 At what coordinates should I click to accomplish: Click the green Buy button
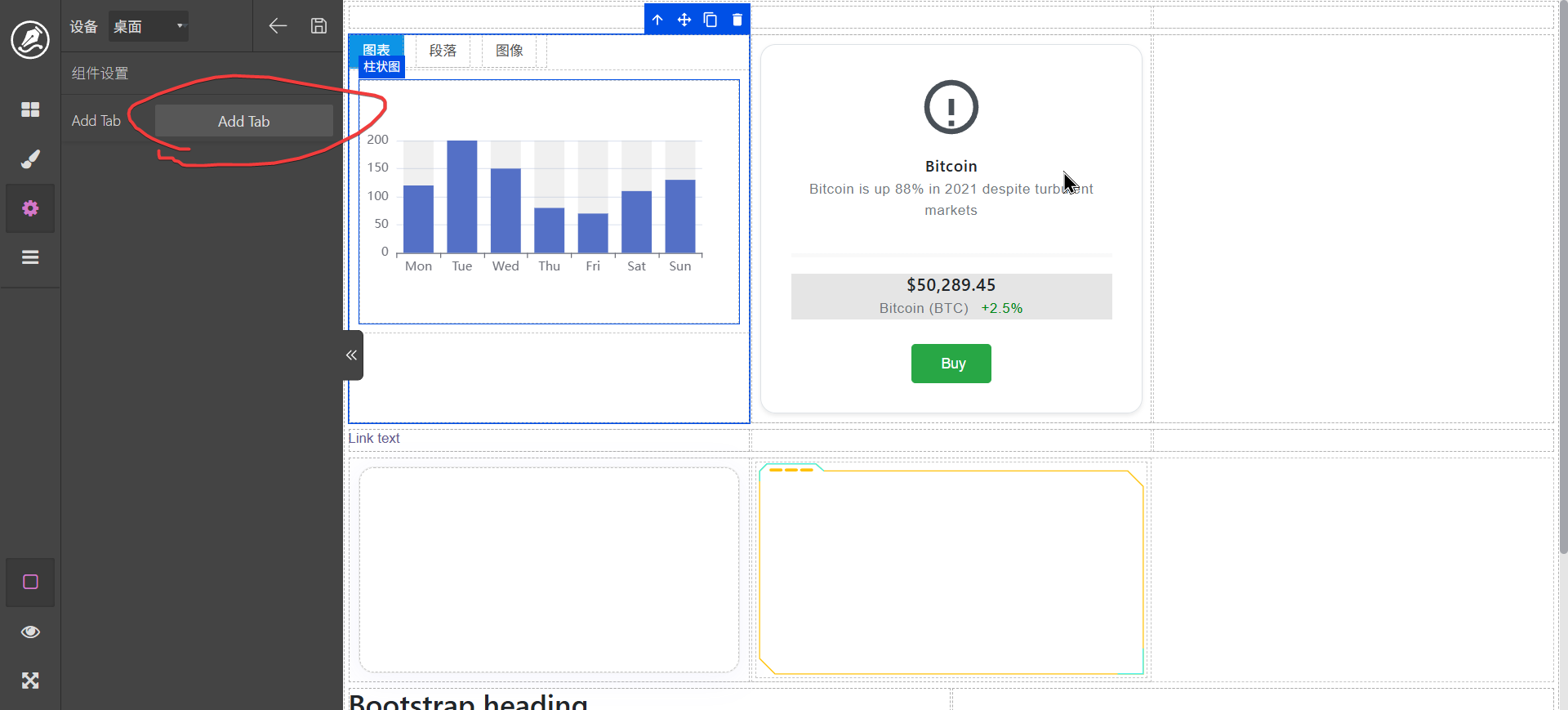coord(951,364)
